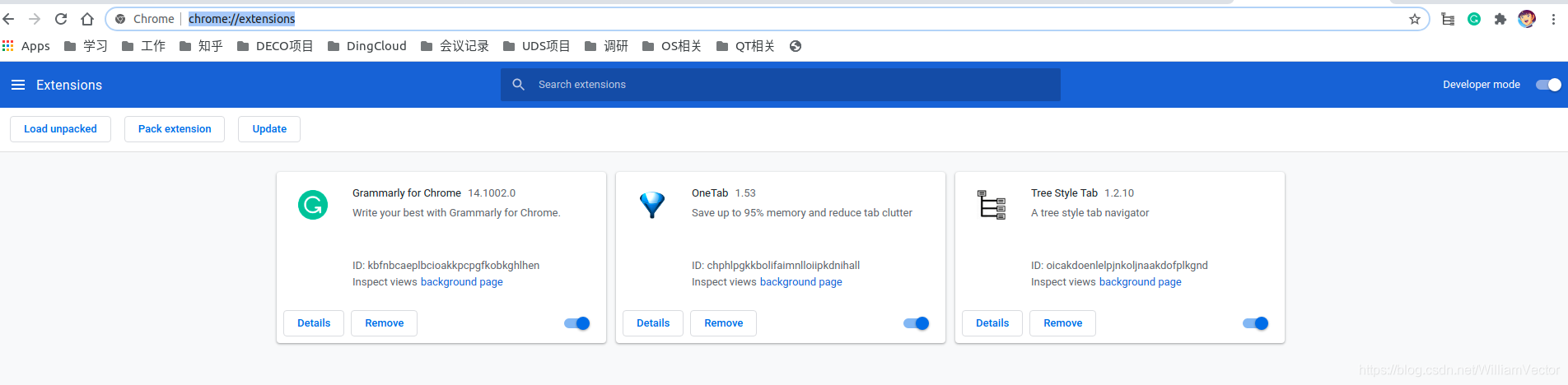Click Load unpacked button
The height and width of the screenshot is (385, 1568).
tap(60, 129)
